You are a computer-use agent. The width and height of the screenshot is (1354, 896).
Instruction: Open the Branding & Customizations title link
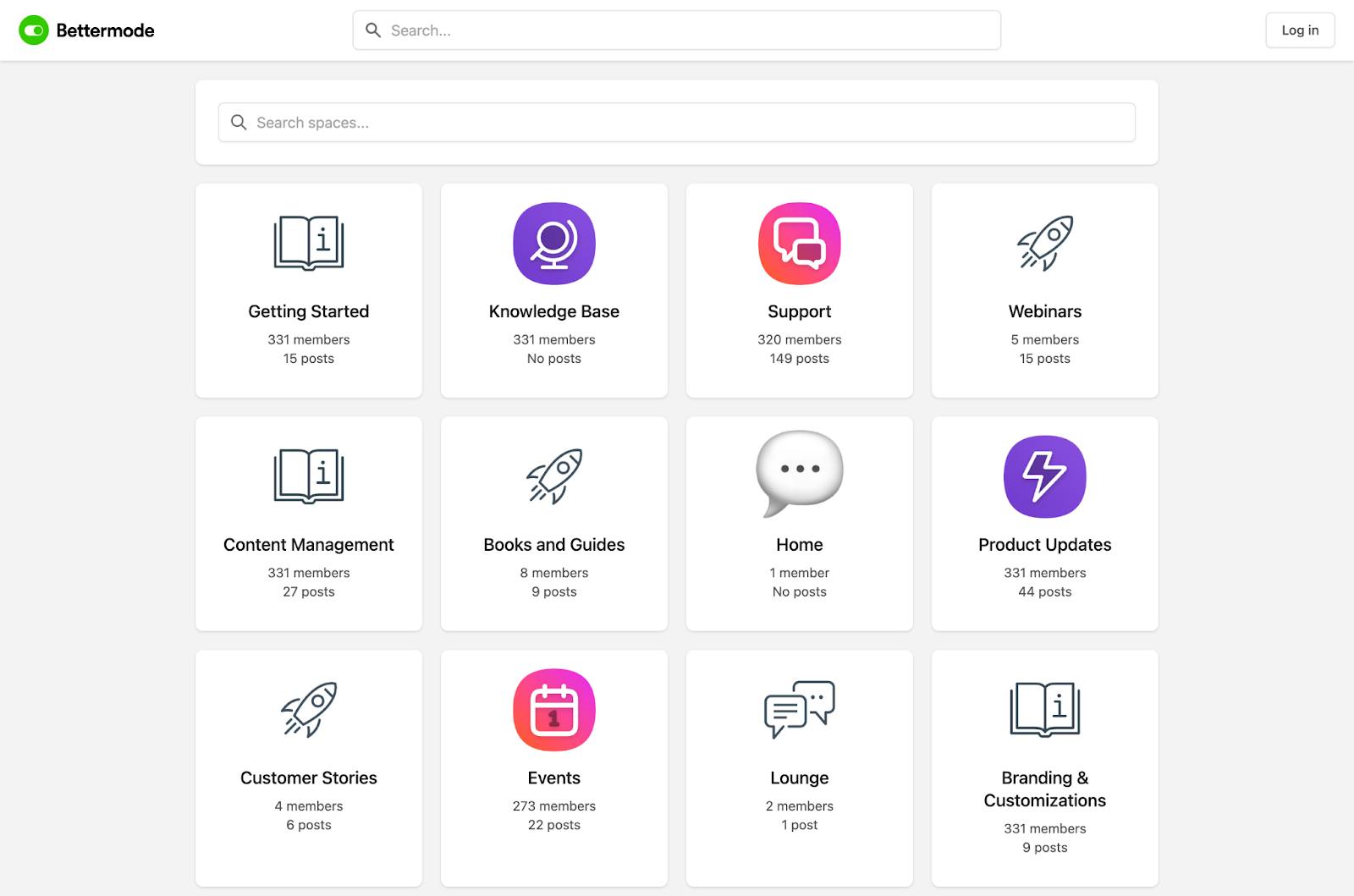(x=1045, y=789)
